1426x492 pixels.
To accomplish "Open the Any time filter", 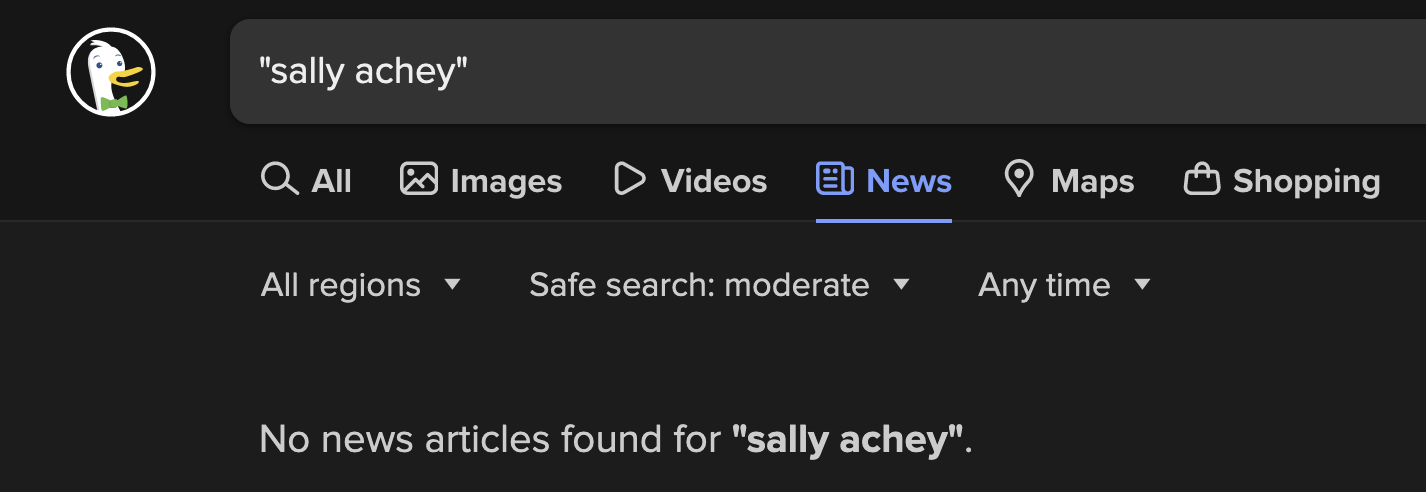I will 1044,285.
